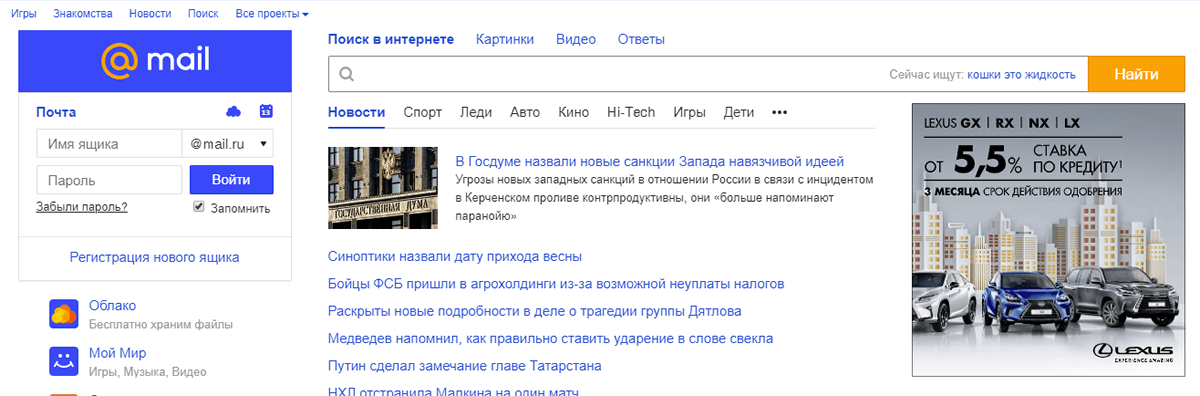Switch to the Спорт news tab

pos(423,112)
